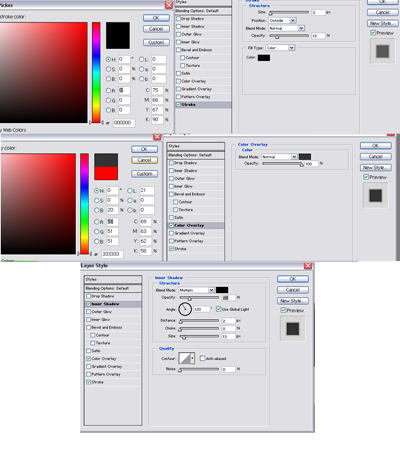
Task: Toggle Preview checkbox in the Stroke dialog
Action: (x=373, y=33)
